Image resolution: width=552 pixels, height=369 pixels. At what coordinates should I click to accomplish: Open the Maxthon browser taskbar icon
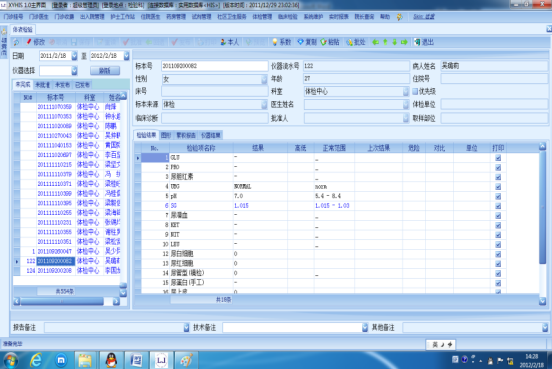[x=61, y=360]
